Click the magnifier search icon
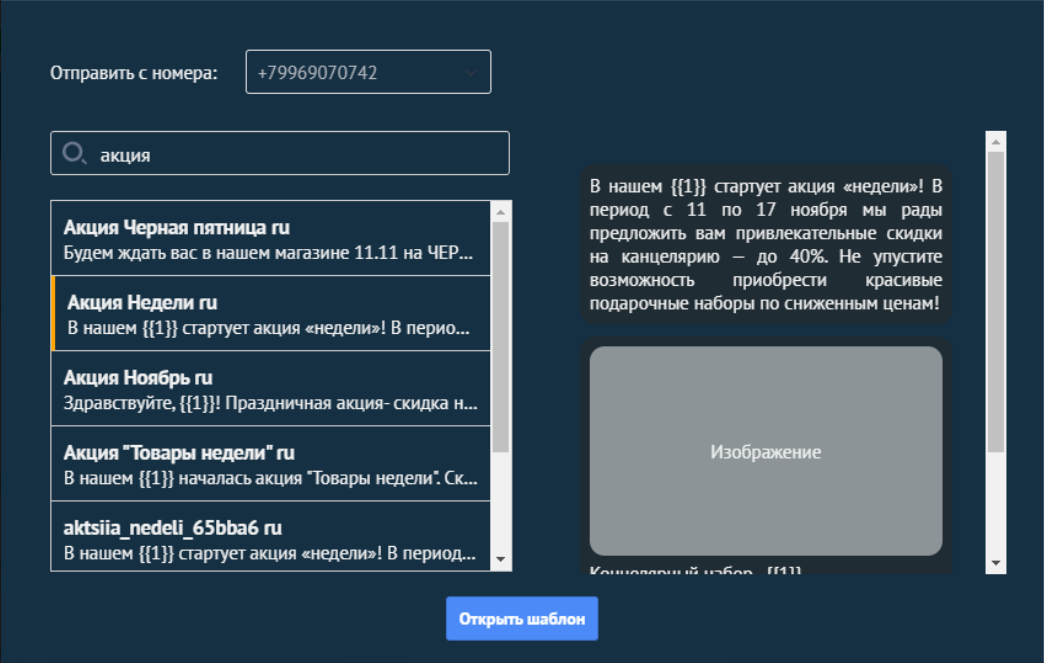Viewport: 1044px width, 663px height. [x=74, y=154]
